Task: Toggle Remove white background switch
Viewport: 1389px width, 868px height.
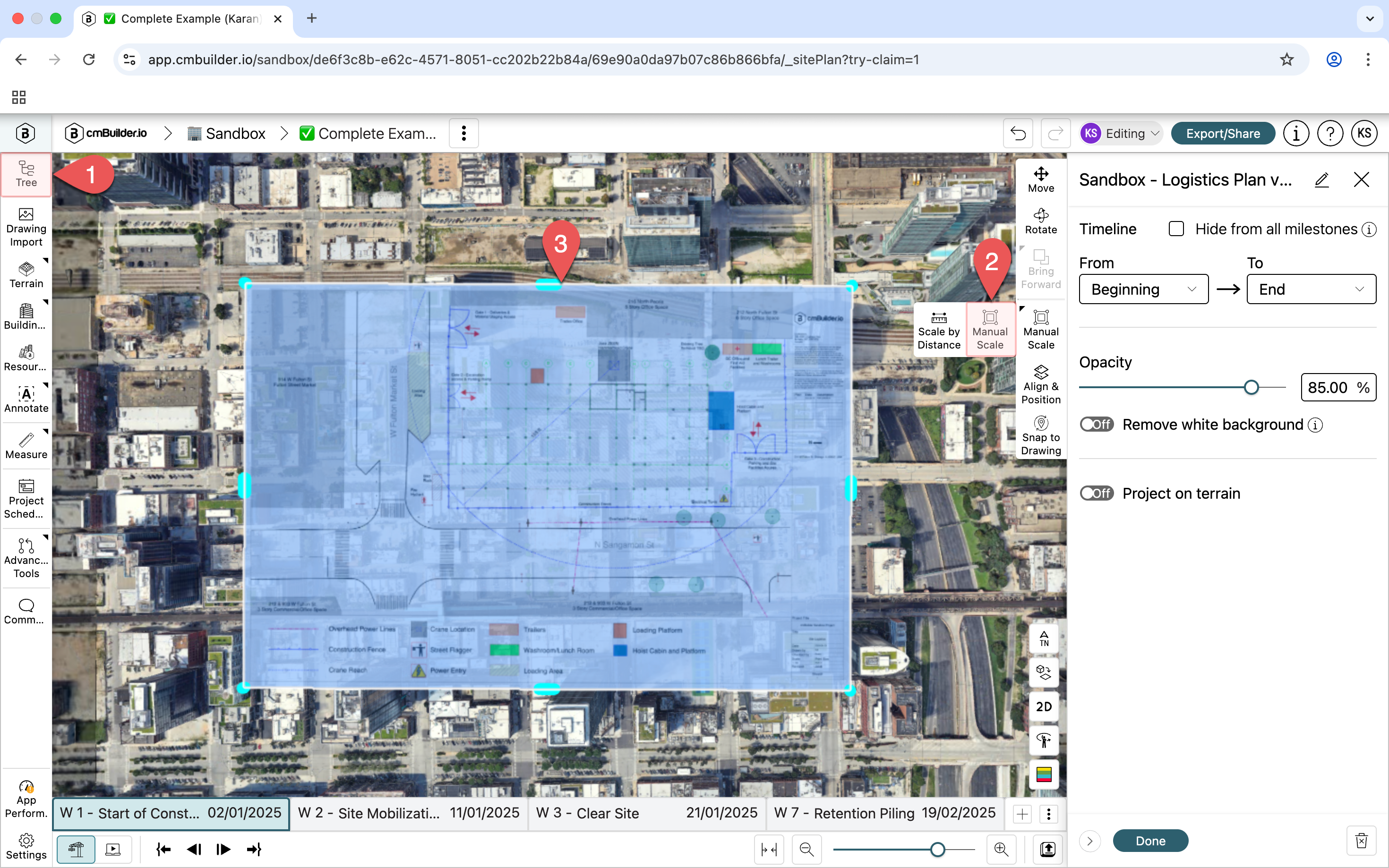Action: pyautogui.click(x=1096, y=424)
